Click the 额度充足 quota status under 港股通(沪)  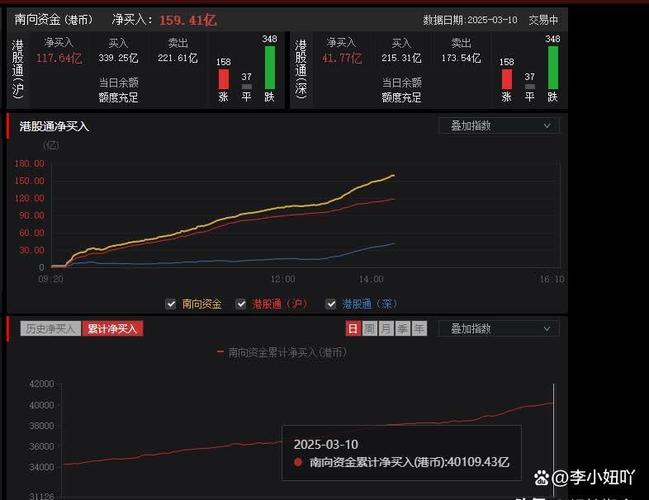tap(118, 98)
